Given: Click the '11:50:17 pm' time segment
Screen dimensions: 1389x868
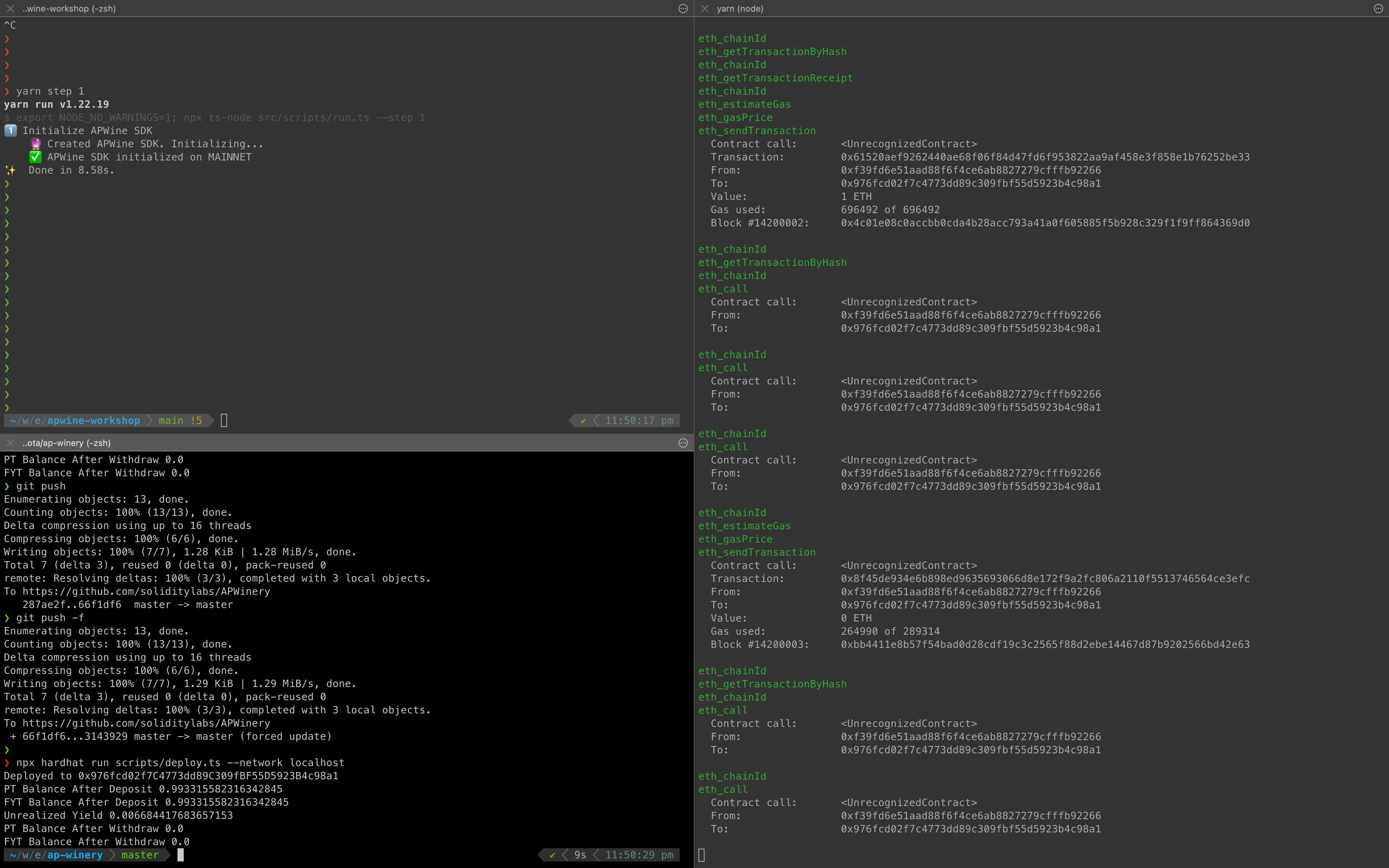Looking at the screenshot, I should pyautogui.click(x=639, y=421).
